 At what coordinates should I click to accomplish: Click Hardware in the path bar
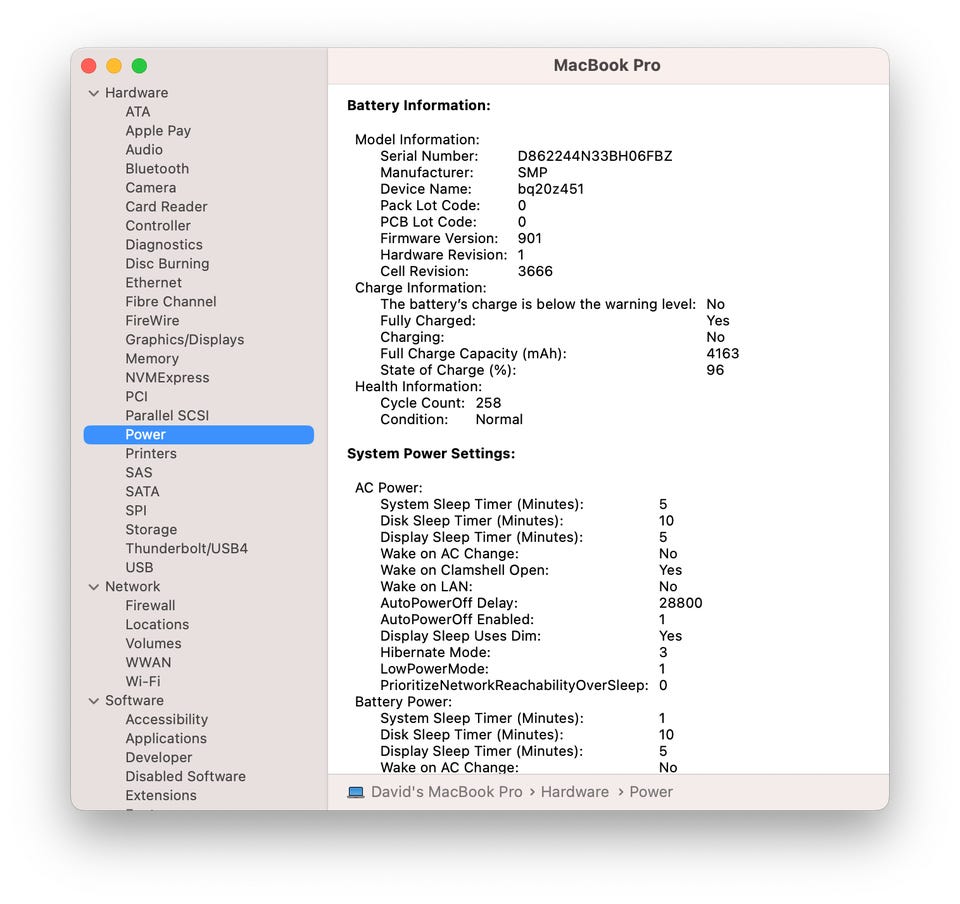tap(575, 792)
